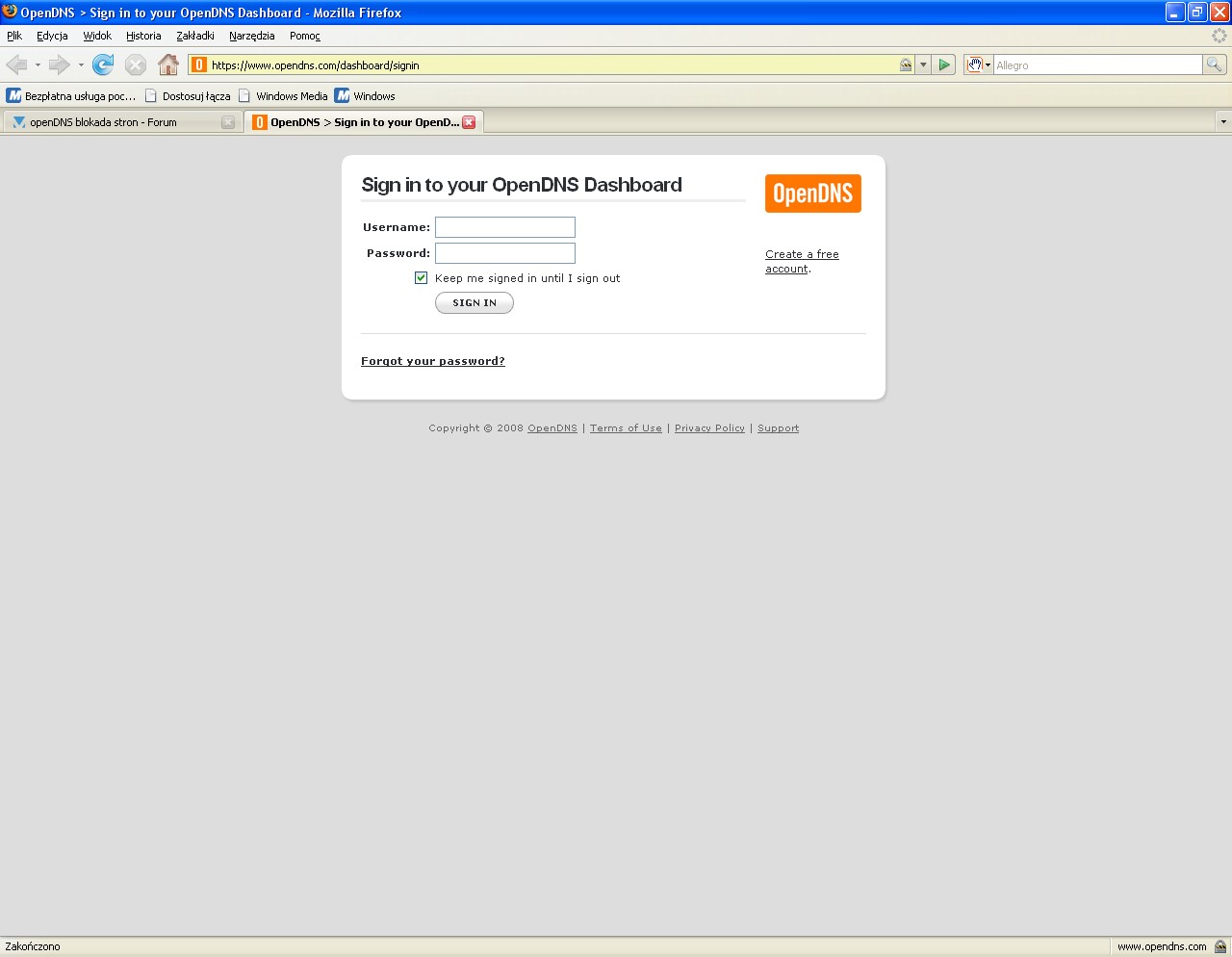Open the Zakładki menu

tap(195, 36)
